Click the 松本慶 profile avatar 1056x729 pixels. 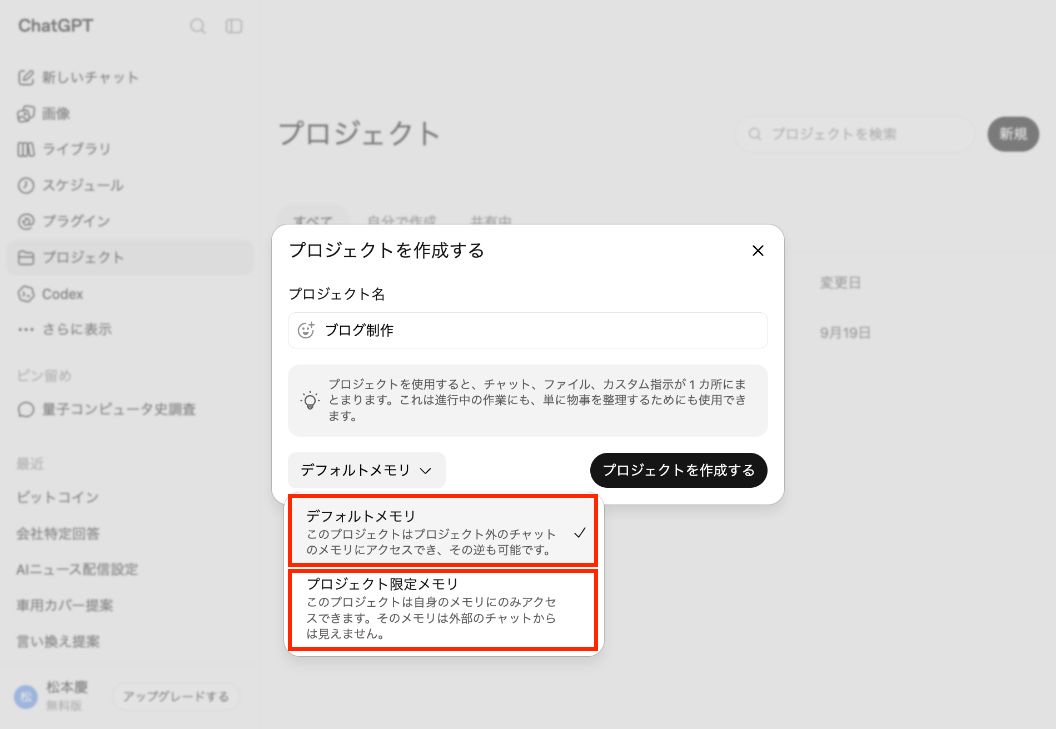tap(26, 696)
